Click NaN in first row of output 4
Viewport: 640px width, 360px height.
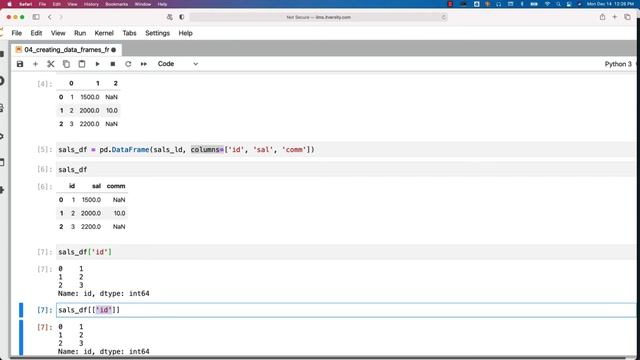[111, 97]
